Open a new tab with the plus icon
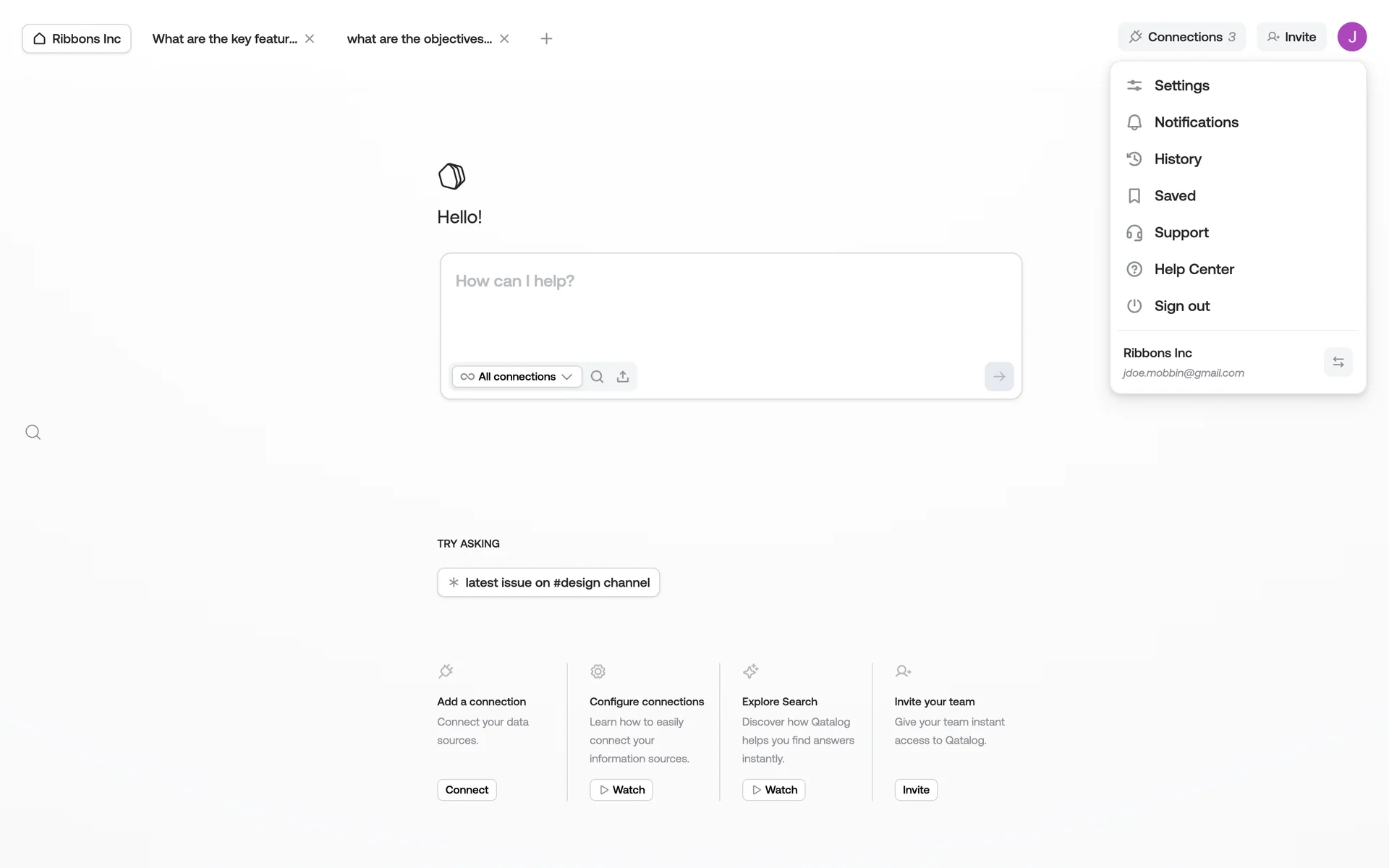 (547, 39)
